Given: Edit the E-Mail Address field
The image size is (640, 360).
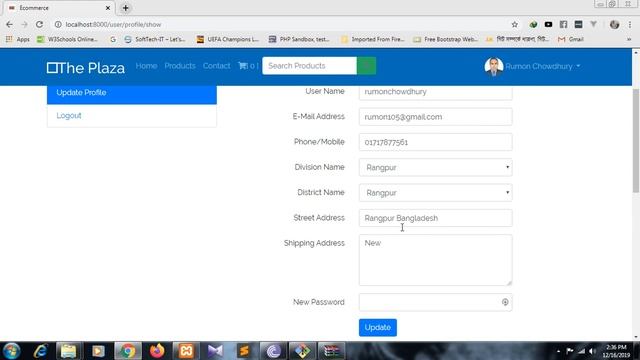Looking at the screenshot, I should 436,117.
